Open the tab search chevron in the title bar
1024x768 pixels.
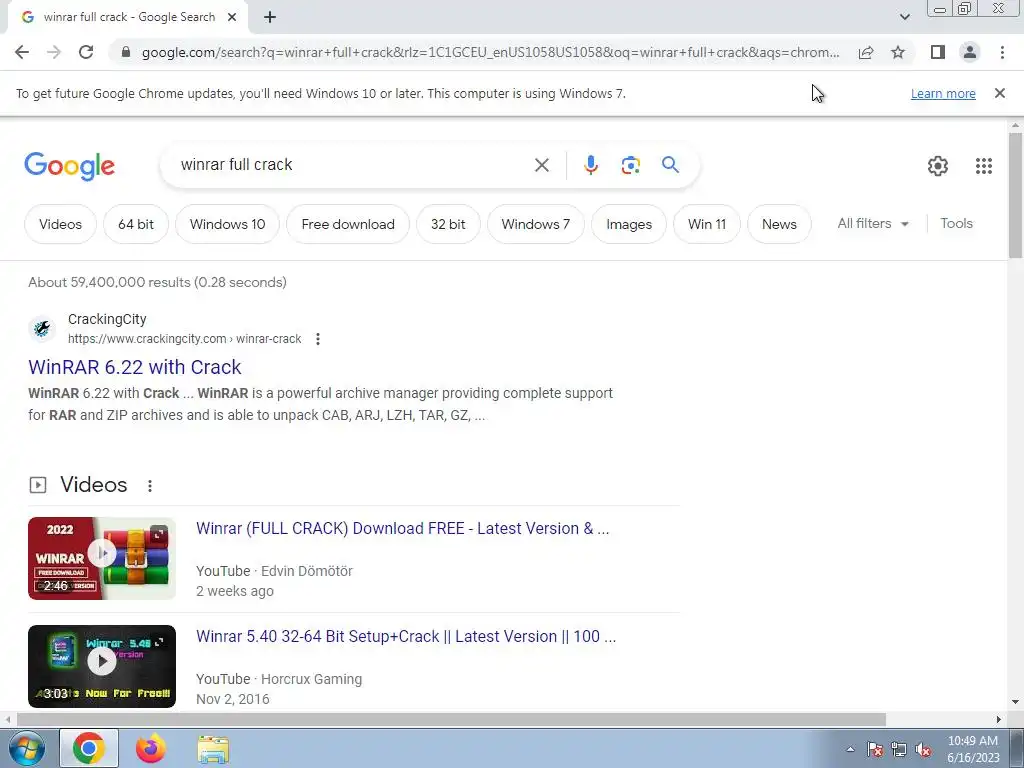[904, 17]
